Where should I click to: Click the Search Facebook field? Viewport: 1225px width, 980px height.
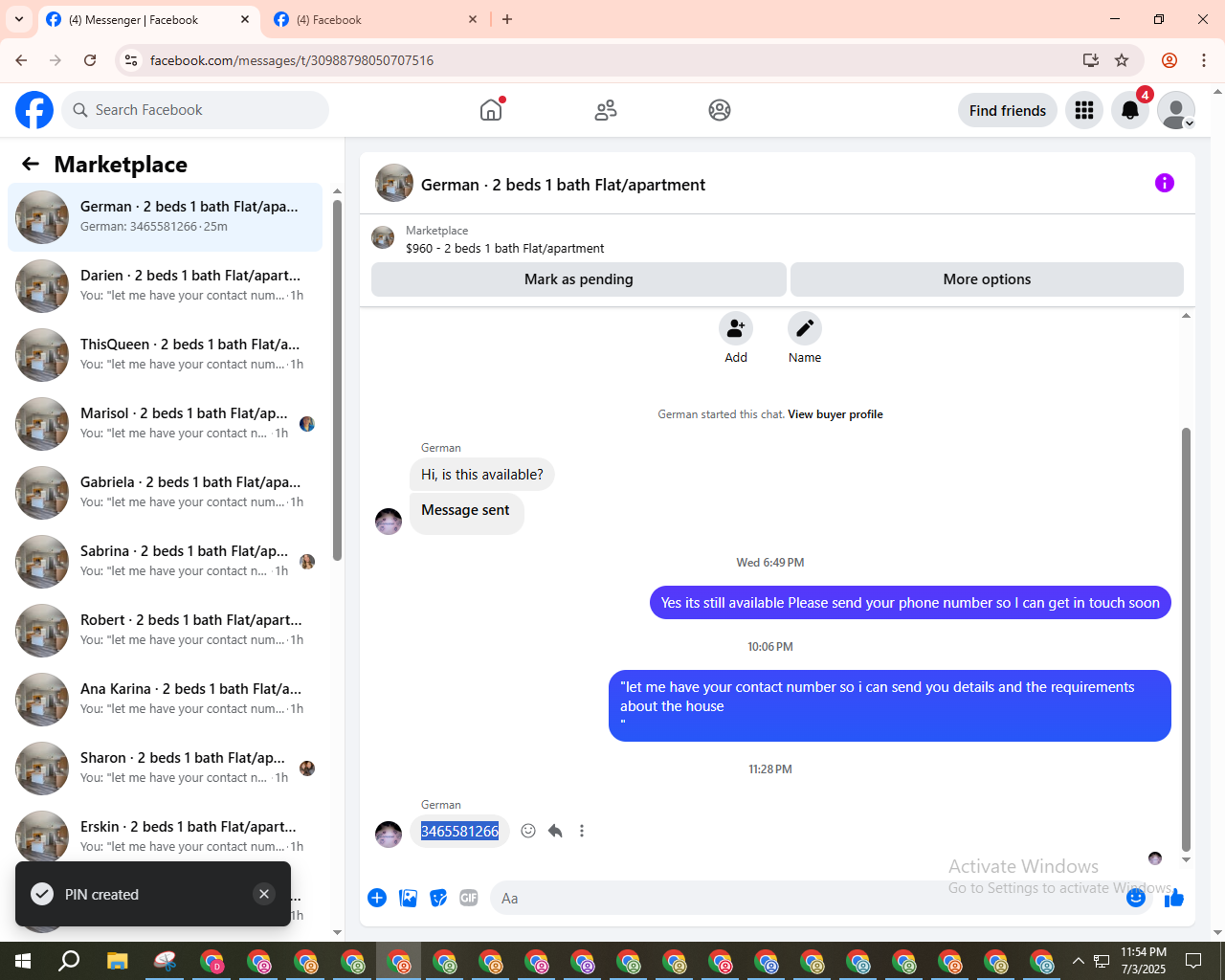click(x=195, y=110)
